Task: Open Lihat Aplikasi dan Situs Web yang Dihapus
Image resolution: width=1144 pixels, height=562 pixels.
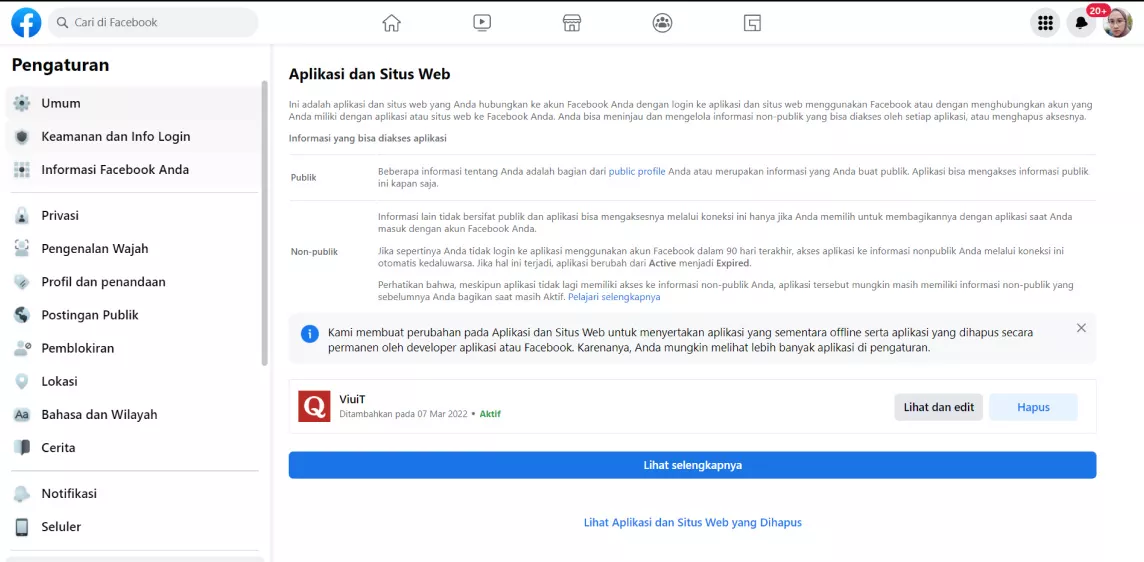Action: coord(692,523)
